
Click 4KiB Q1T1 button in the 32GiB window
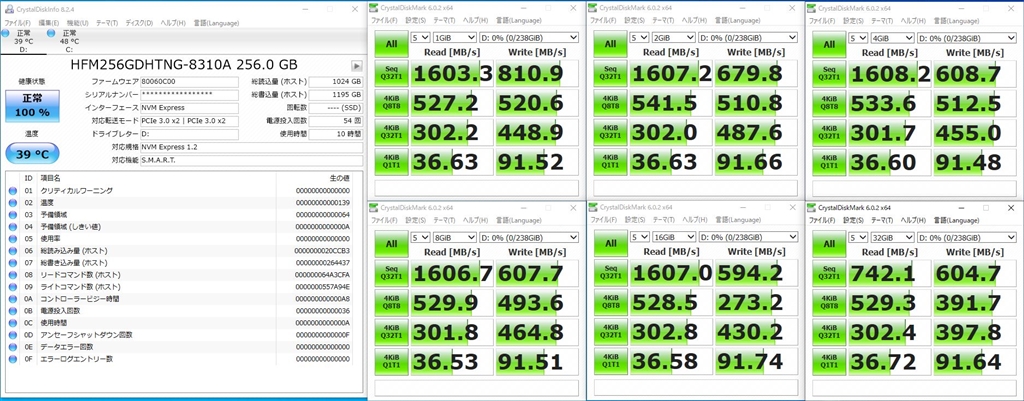tap(829, 361)
